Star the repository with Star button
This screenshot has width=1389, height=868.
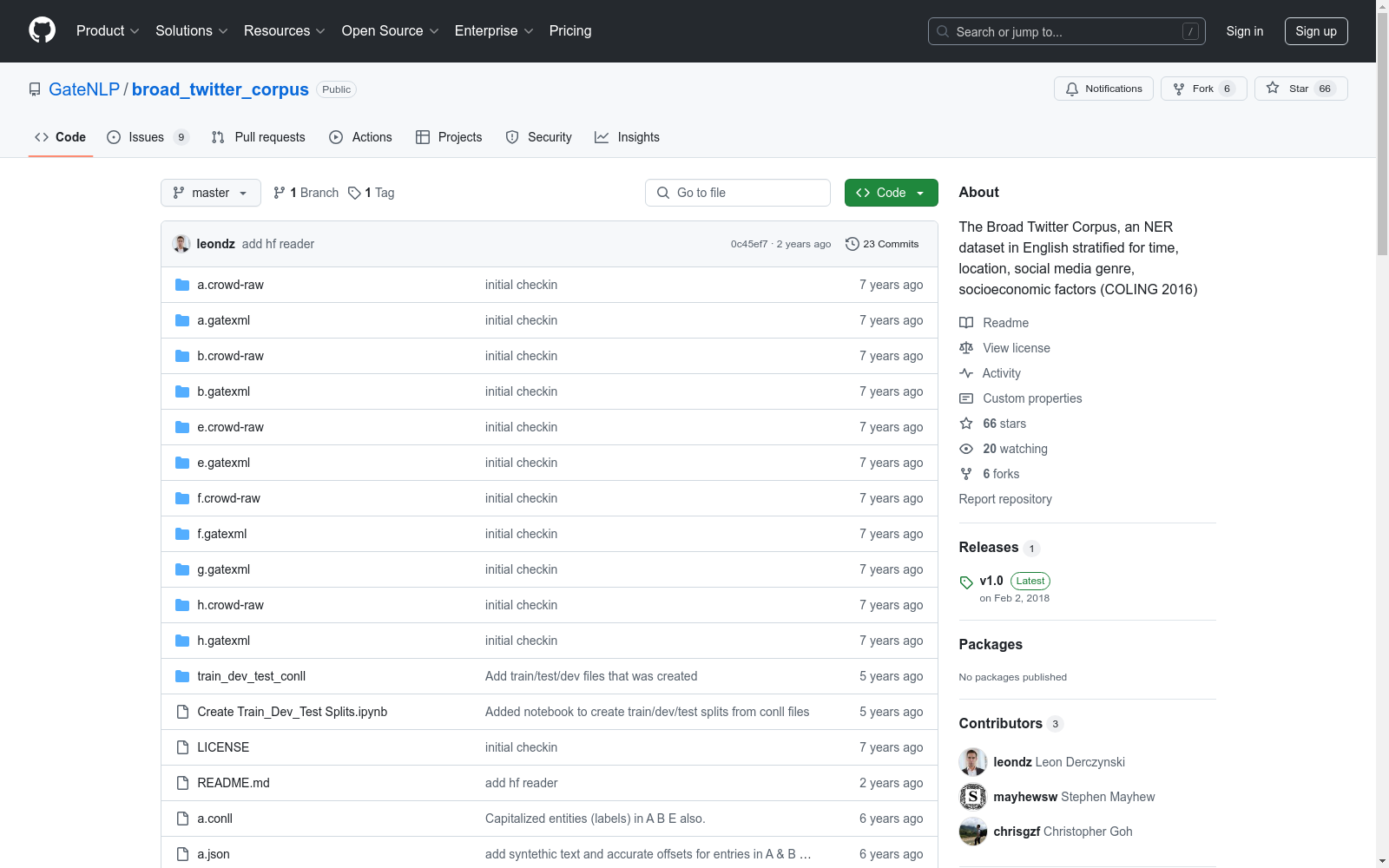click(1301, 89)
